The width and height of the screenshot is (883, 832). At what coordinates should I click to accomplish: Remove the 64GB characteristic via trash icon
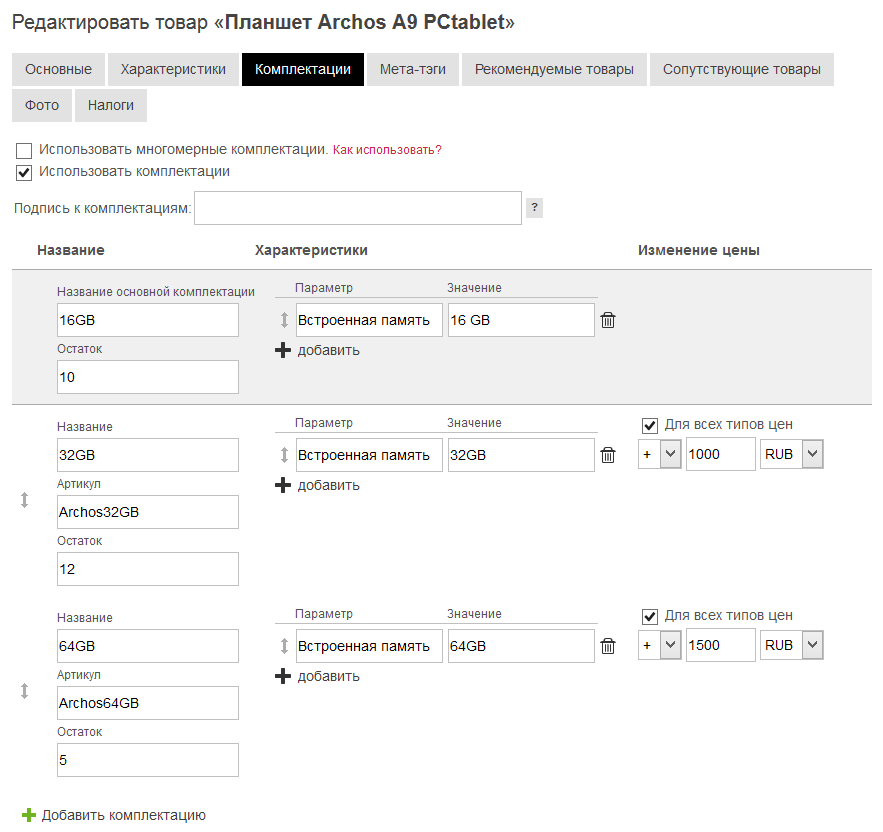click(x=608, y=647)
